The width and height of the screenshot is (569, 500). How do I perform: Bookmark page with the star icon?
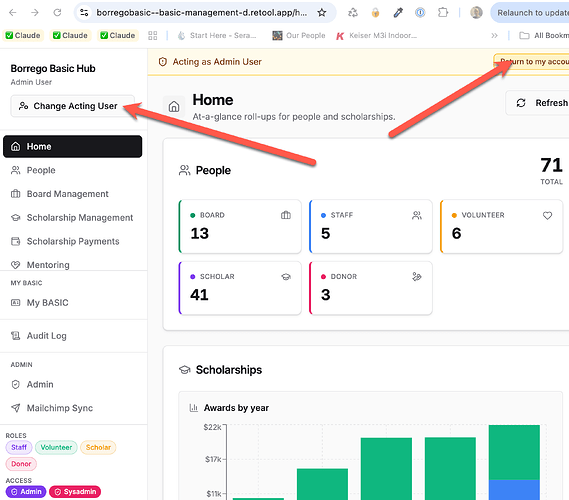click(322, 13)
